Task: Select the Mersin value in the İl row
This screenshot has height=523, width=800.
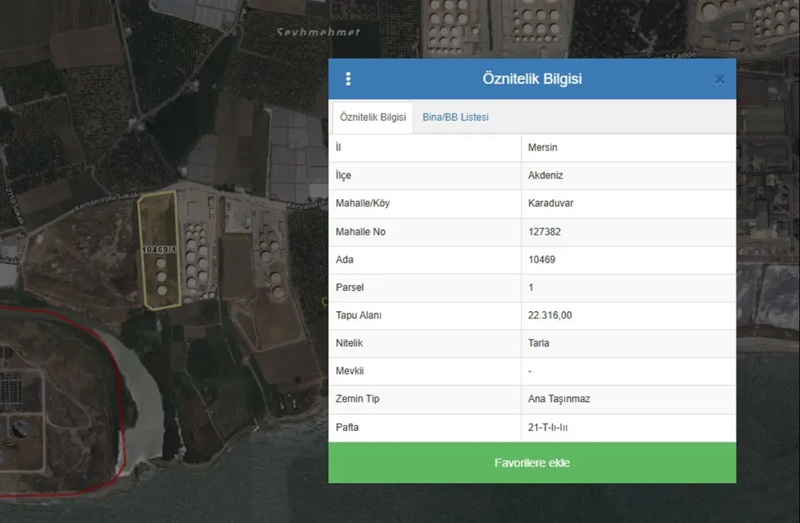Action: pyautogui.click(x=542, y=147)
